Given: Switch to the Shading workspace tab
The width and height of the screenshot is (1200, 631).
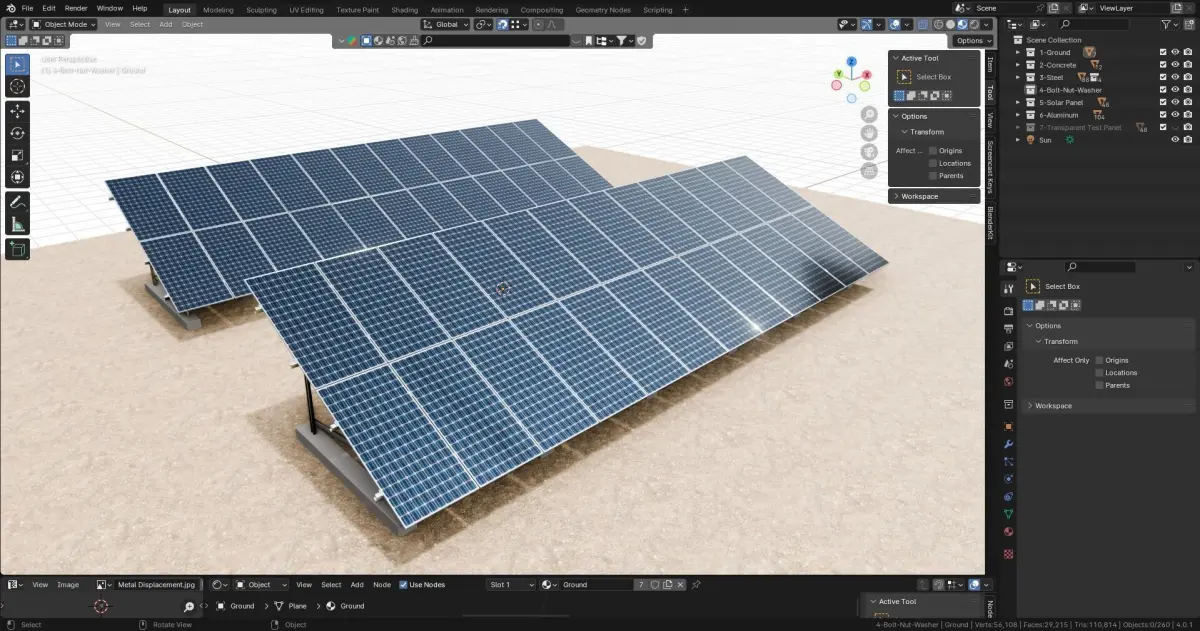Looking at the screenshot, I should [x=404, y=10].
